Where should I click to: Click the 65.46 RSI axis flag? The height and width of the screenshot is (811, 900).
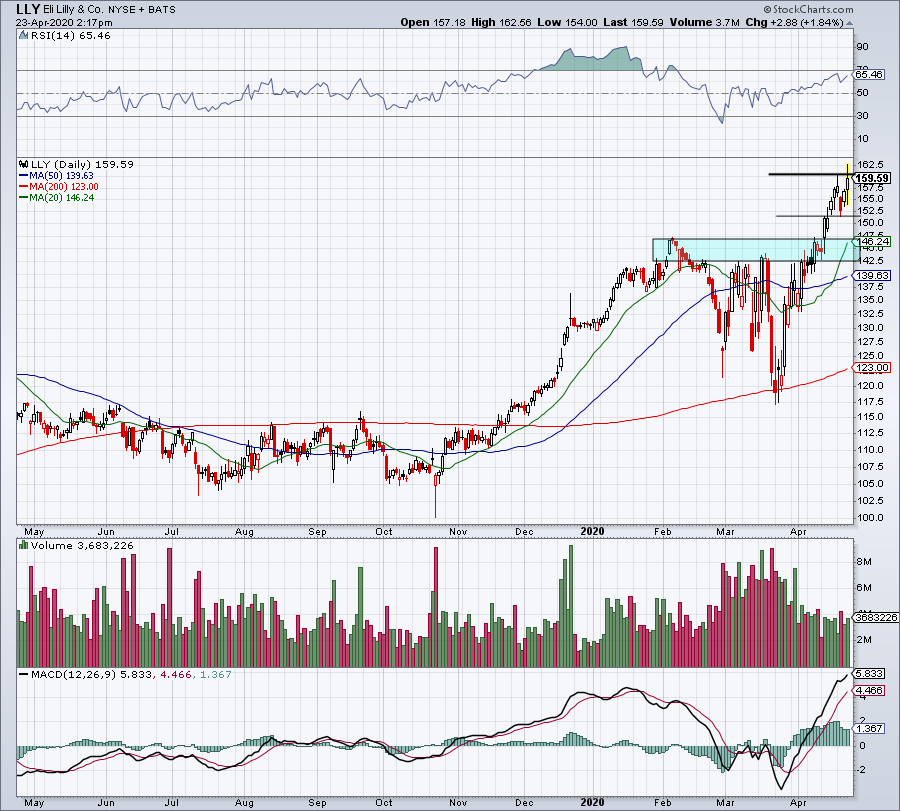868,75
